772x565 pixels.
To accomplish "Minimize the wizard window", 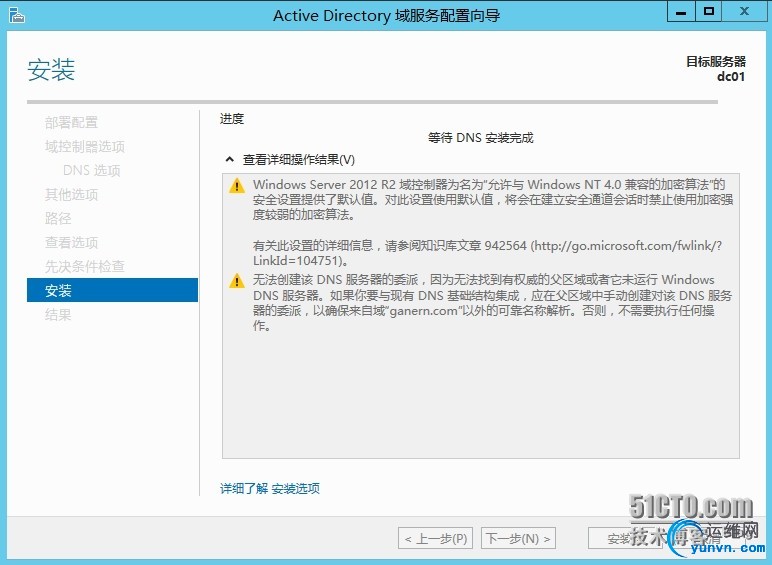I will 681,12.
